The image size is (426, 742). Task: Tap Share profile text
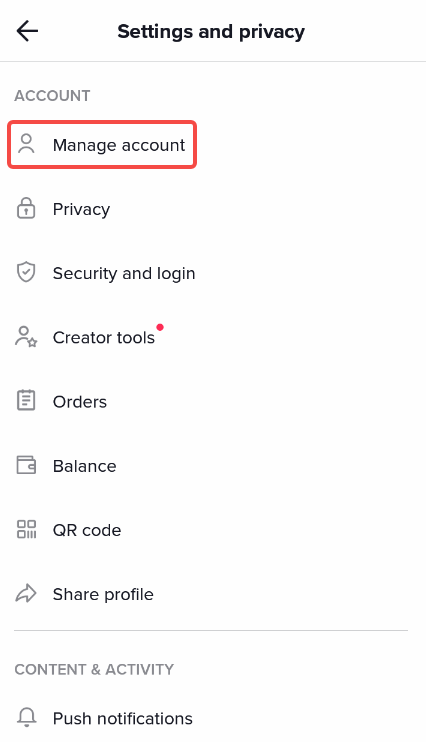click(x=103, y=594)
